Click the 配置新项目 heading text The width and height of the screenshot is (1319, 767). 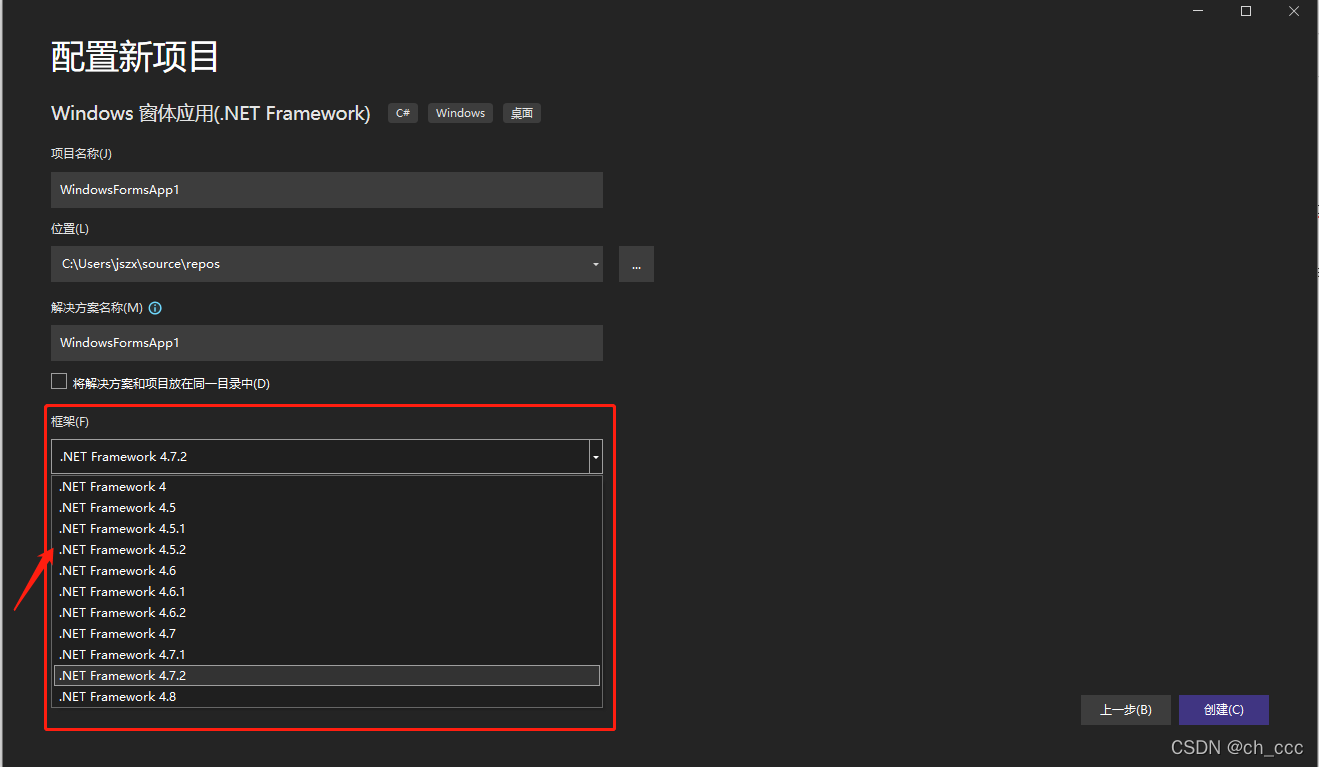(135, 57)
